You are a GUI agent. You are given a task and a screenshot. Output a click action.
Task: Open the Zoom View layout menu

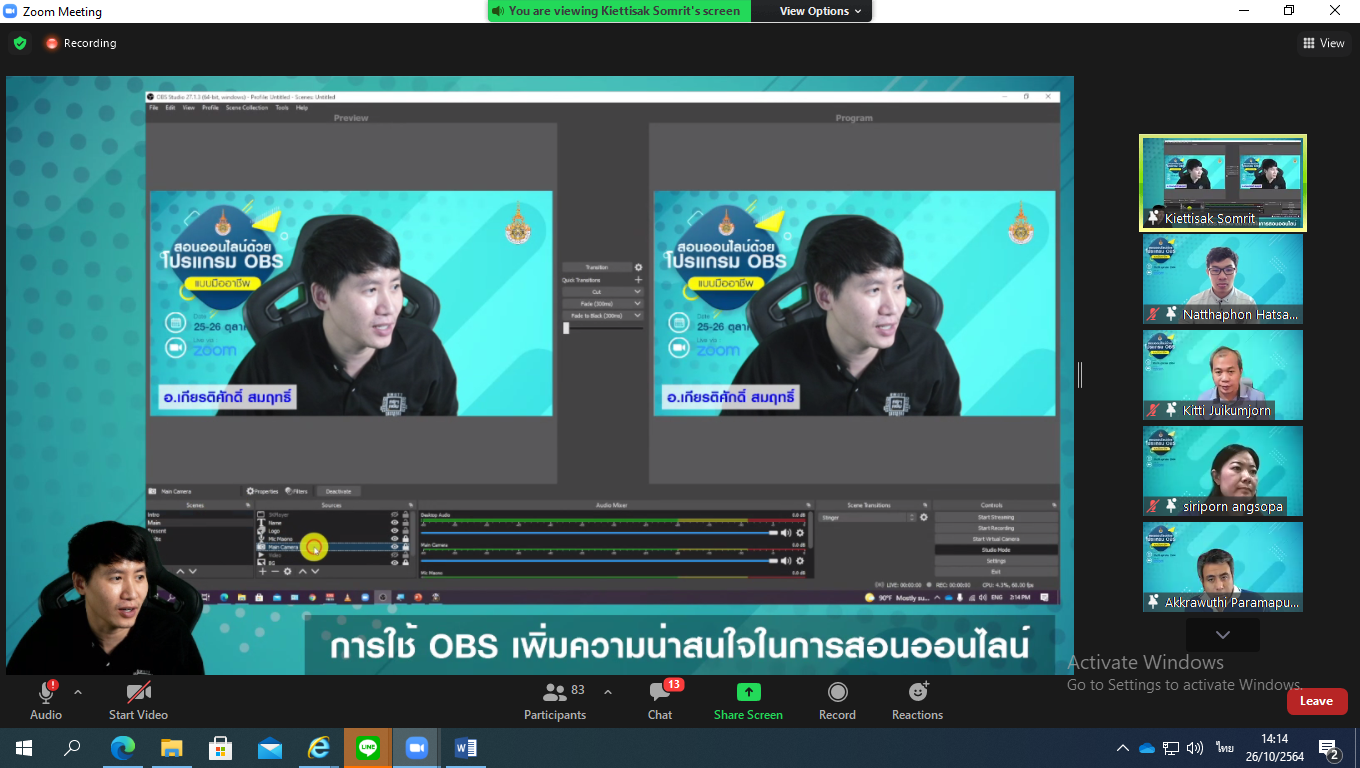click(1324, 43)
